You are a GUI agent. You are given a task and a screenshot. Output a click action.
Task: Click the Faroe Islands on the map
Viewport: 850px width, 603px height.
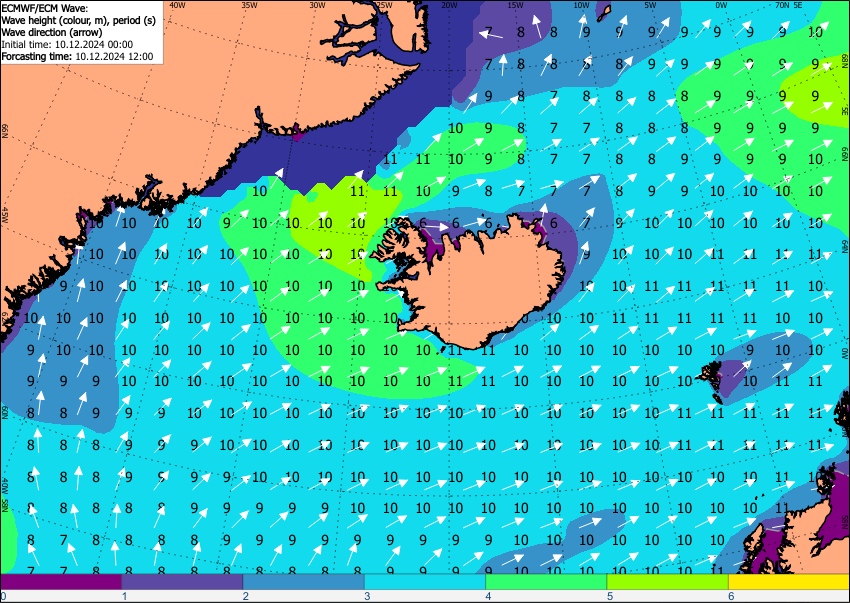pyautogui.click(x=711, y=381)
